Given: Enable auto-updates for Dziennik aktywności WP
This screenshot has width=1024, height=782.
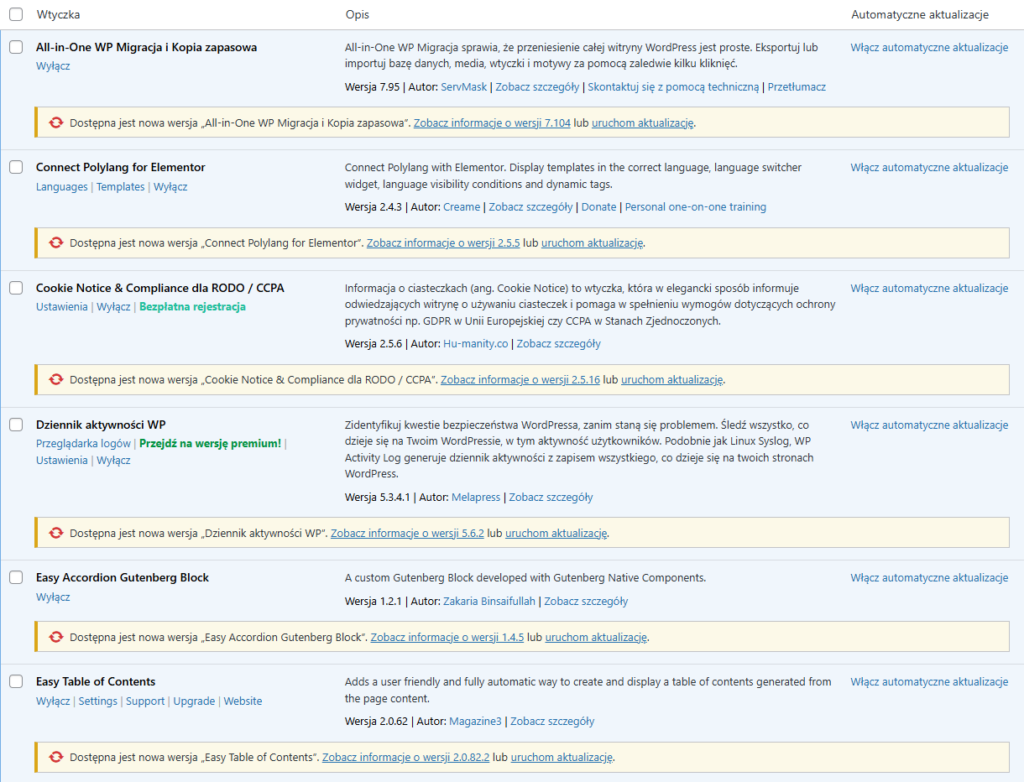Looking at the screenshot, I should click(929, 425).
